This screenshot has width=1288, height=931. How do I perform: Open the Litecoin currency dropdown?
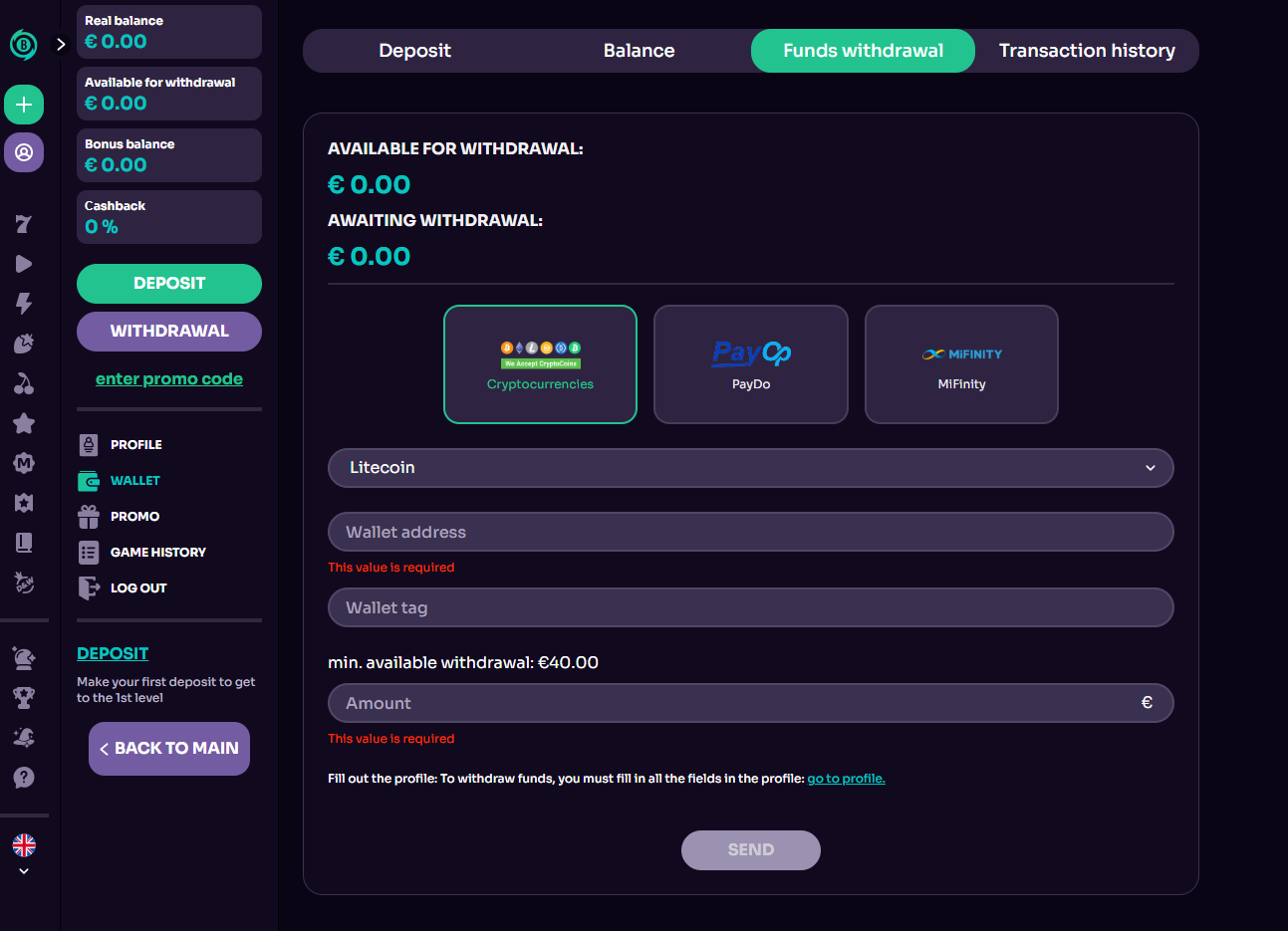click(x=750, y=468)
